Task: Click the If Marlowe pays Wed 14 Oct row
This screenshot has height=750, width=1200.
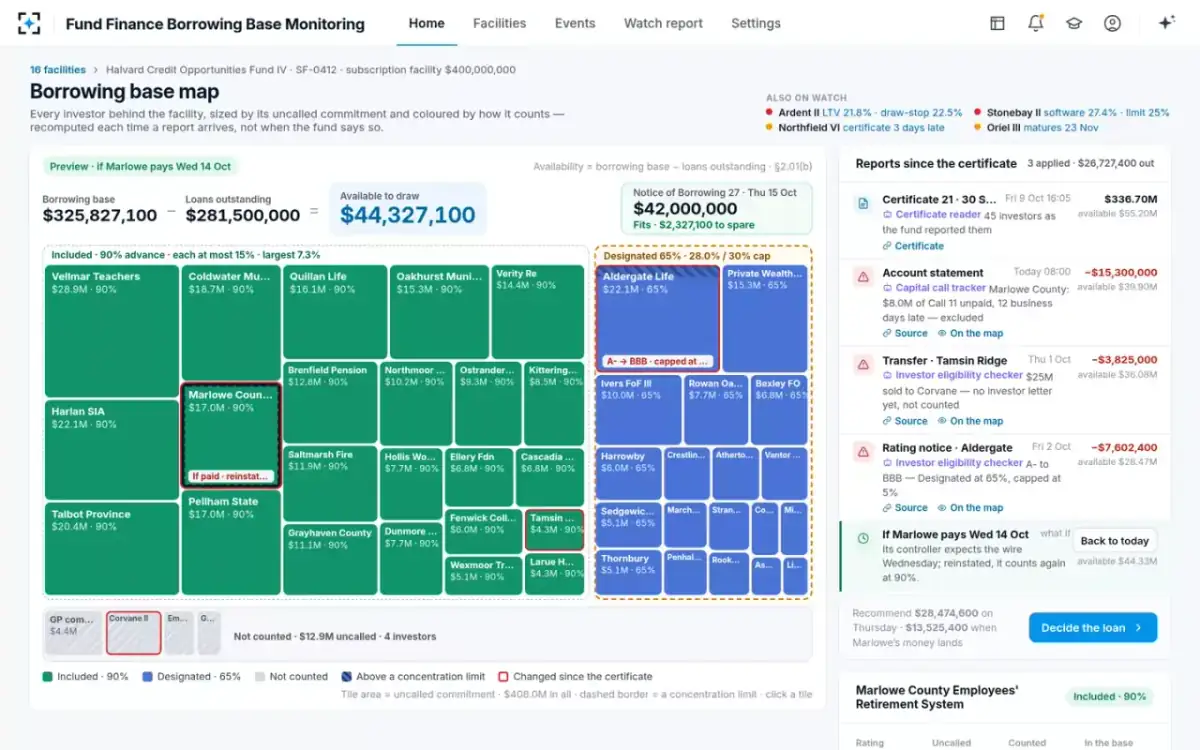Action: pyautogui.click(x=1004, y=556)
